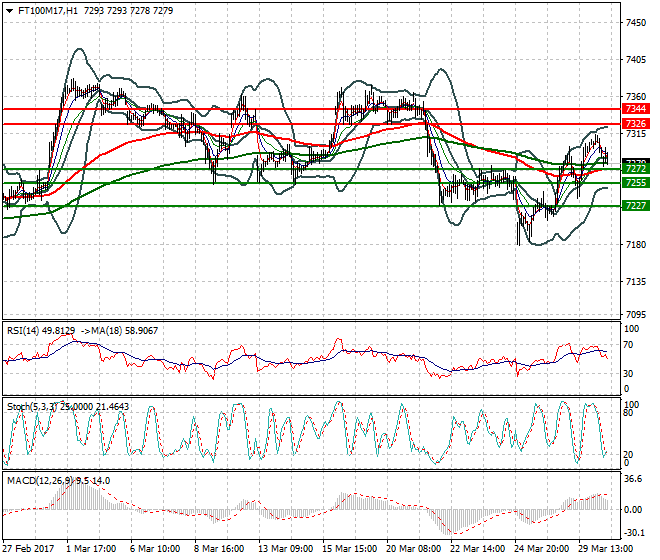Open the chart menu triangle beside FT100M17
This screenshot has width=660, height=560.
[10, 11]
